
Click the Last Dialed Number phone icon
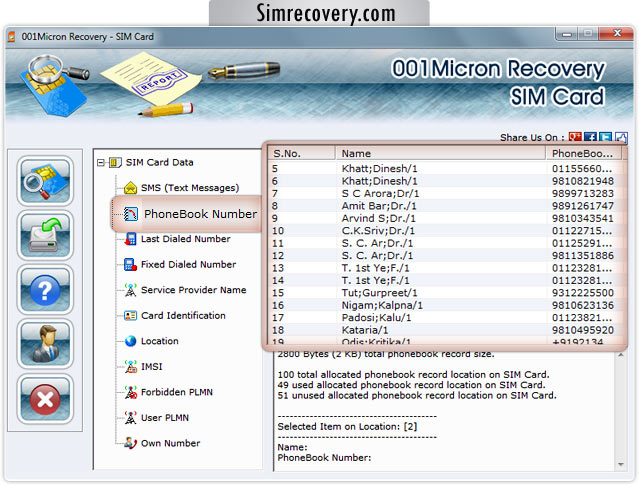click(x=130, y=239)
